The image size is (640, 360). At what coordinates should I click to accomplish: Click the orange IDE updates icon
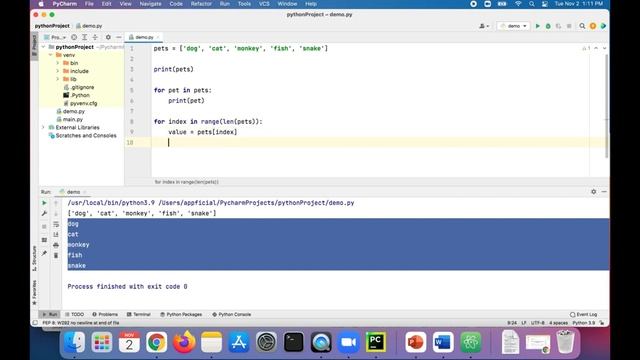(593, 26)
